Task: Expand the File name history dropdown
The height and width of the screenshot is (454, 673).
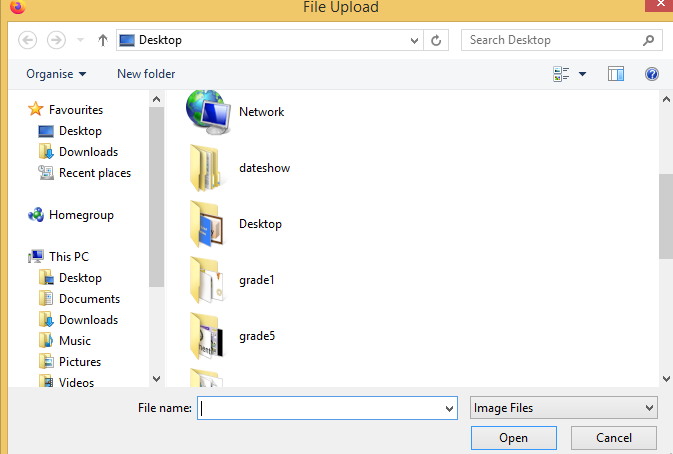Action: (448, 408)
